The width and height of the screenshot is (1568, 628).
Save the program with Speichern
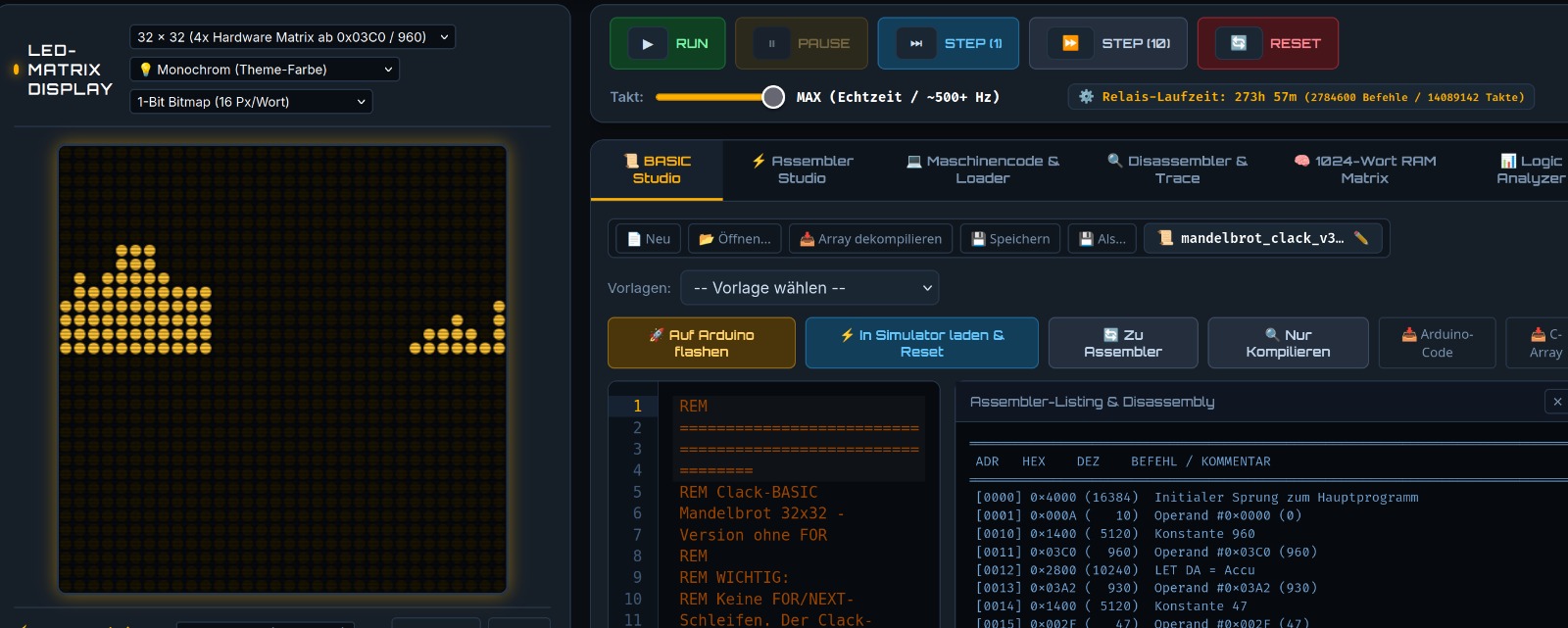(1009, 239)
